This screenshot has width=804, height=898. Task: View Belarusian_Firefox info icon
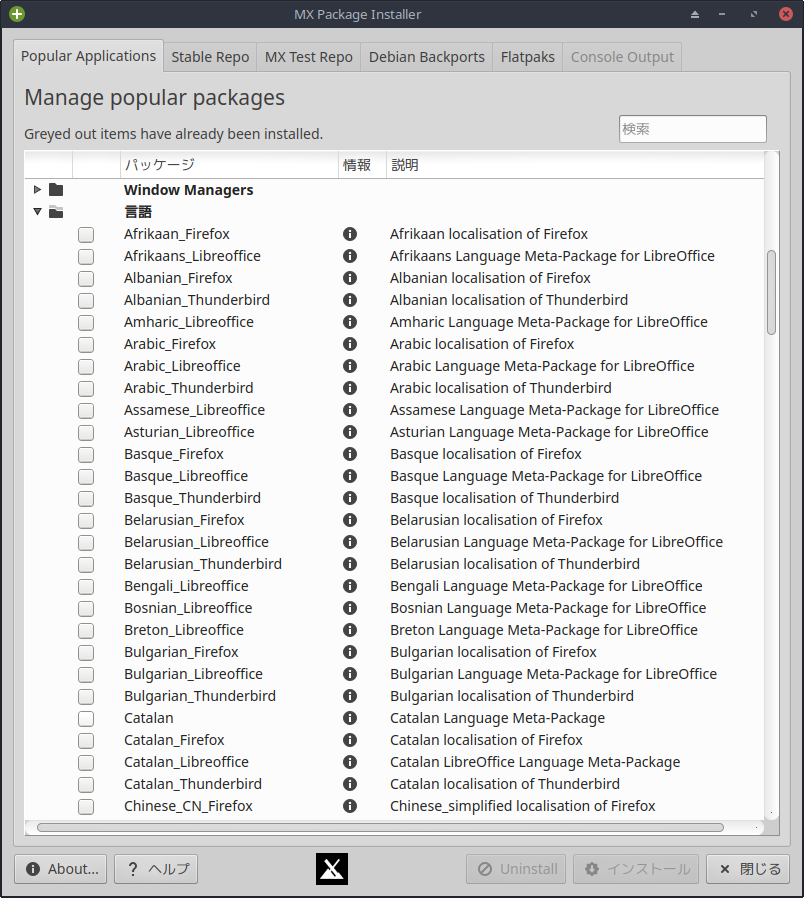(x=350, y=520)
